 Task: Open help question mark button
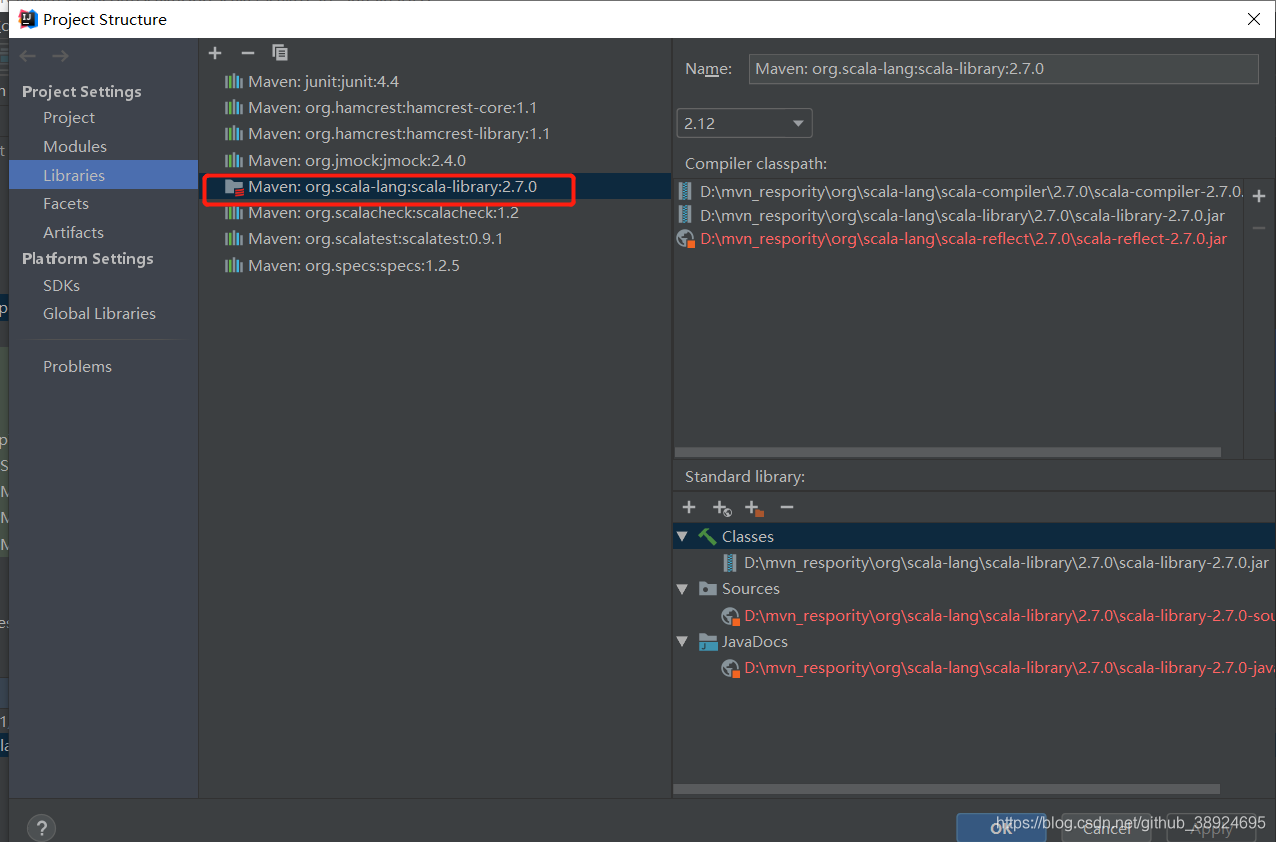point(41,828)
